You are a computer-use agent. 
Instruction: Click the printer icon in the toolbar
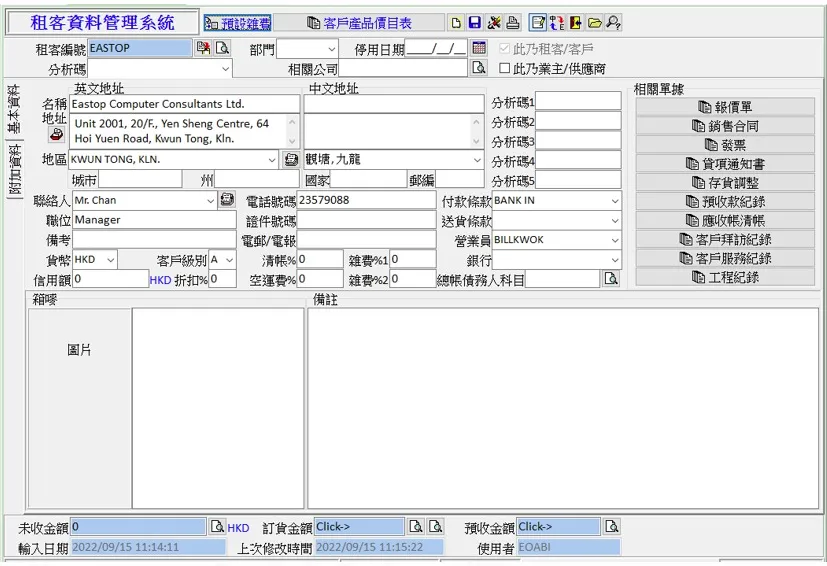512,23
